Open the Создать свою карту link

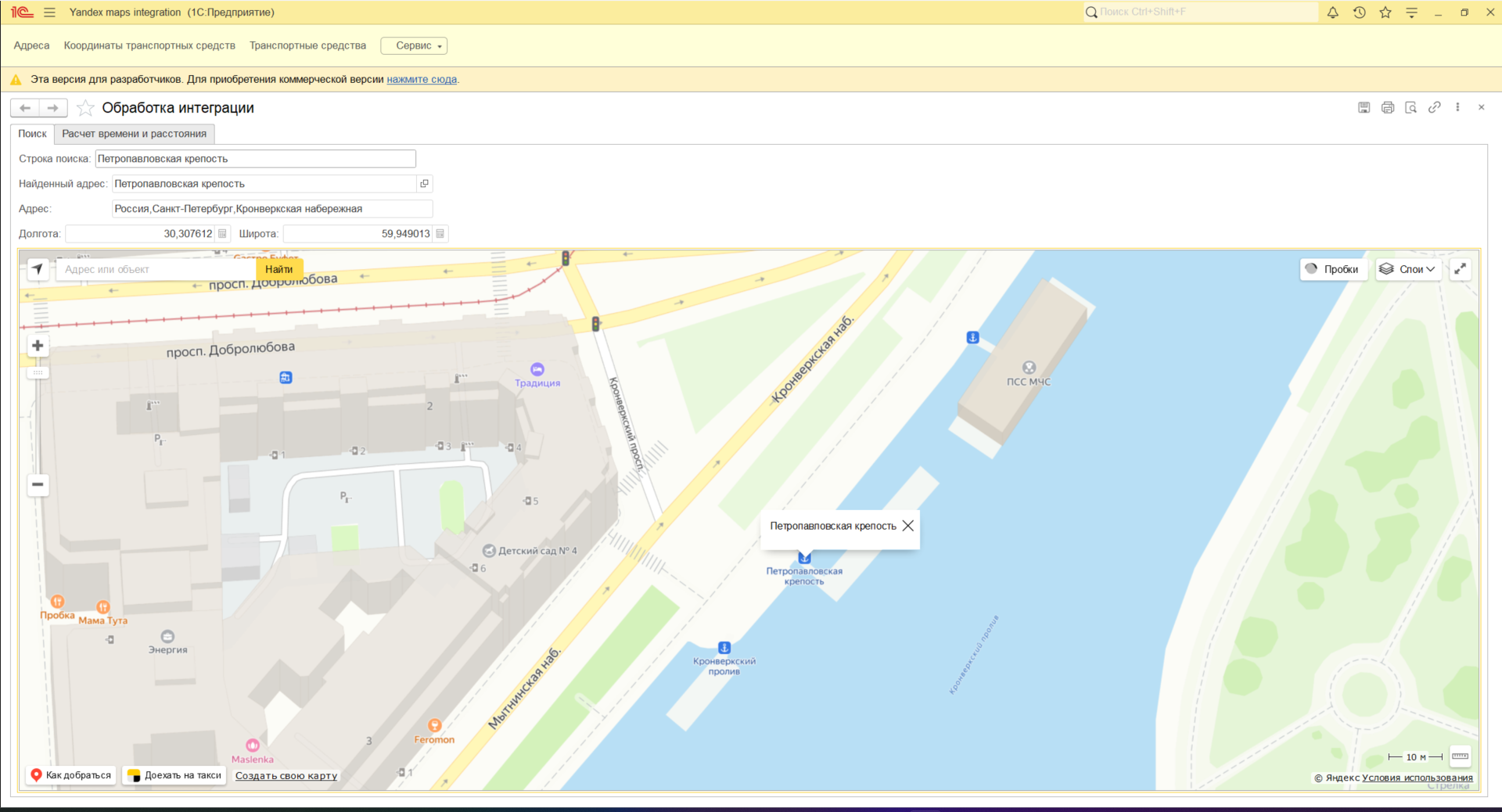[286, 776]
